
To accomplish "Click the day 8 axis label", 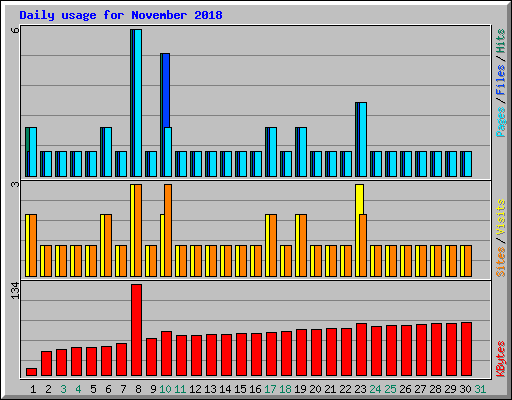I will pyautogui.click(x=138, y=389).
